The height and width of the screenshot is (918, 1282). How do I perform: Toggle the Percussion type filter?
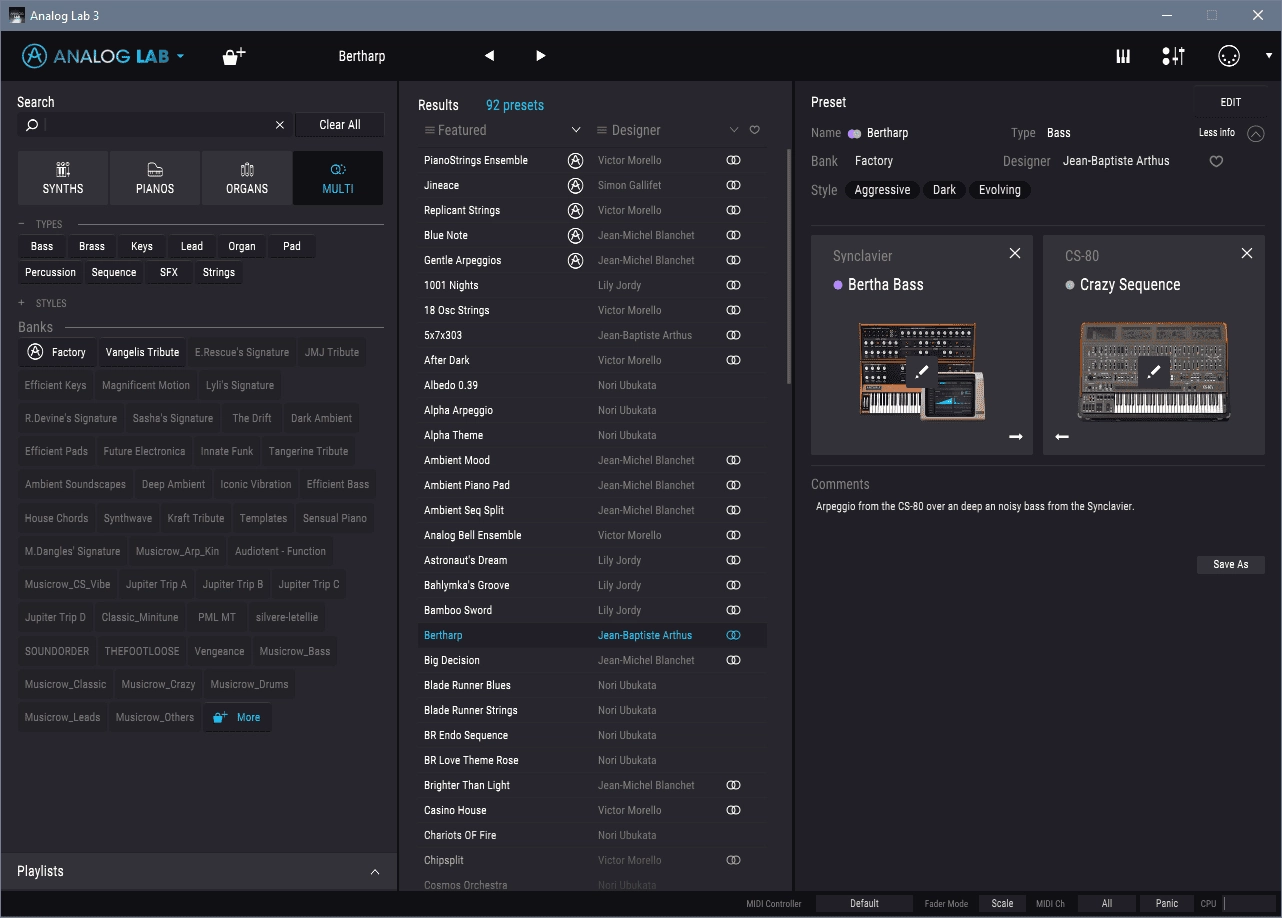click(x=50, y=272)
